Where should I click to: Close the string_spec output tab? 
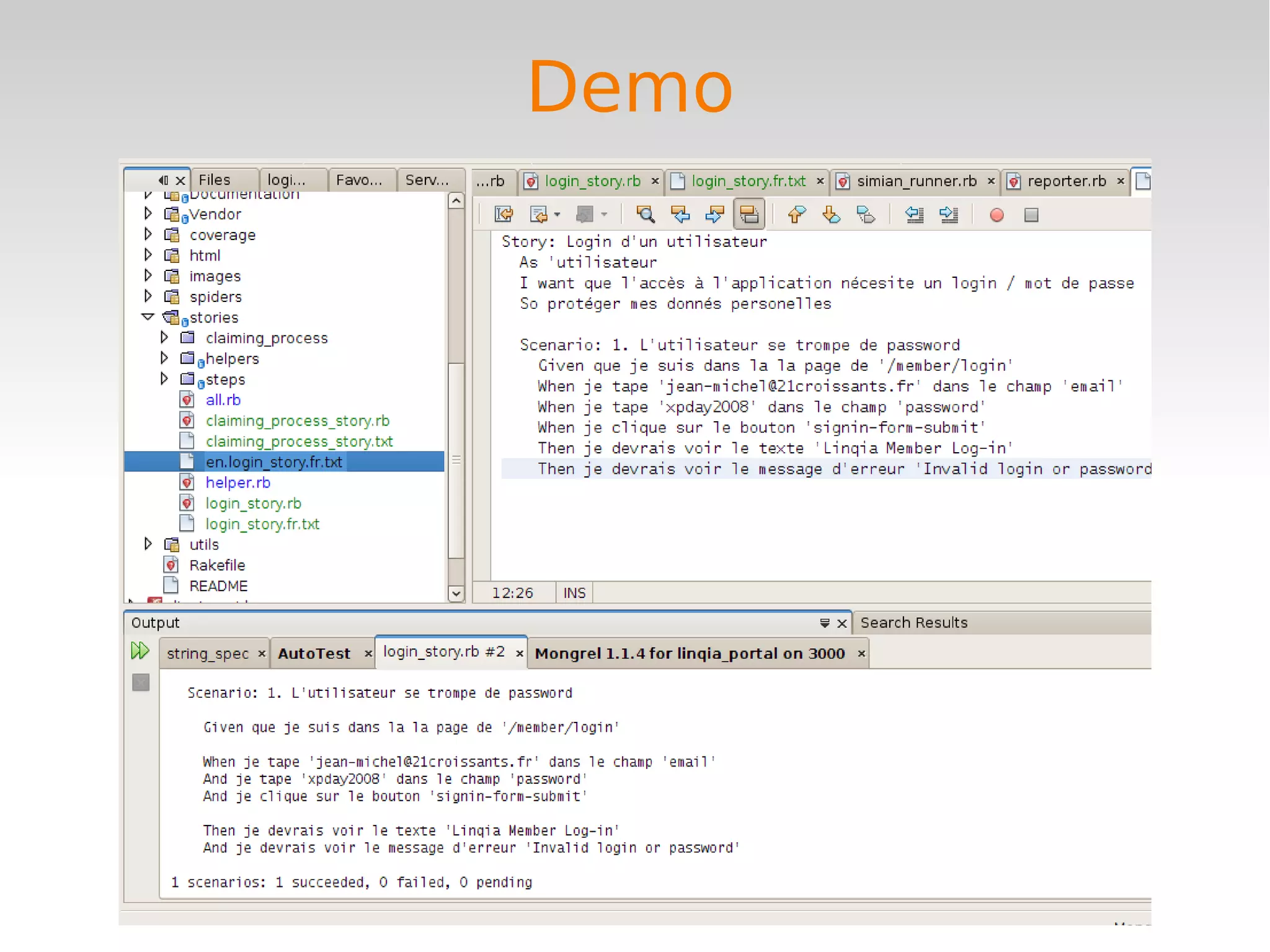262,654
